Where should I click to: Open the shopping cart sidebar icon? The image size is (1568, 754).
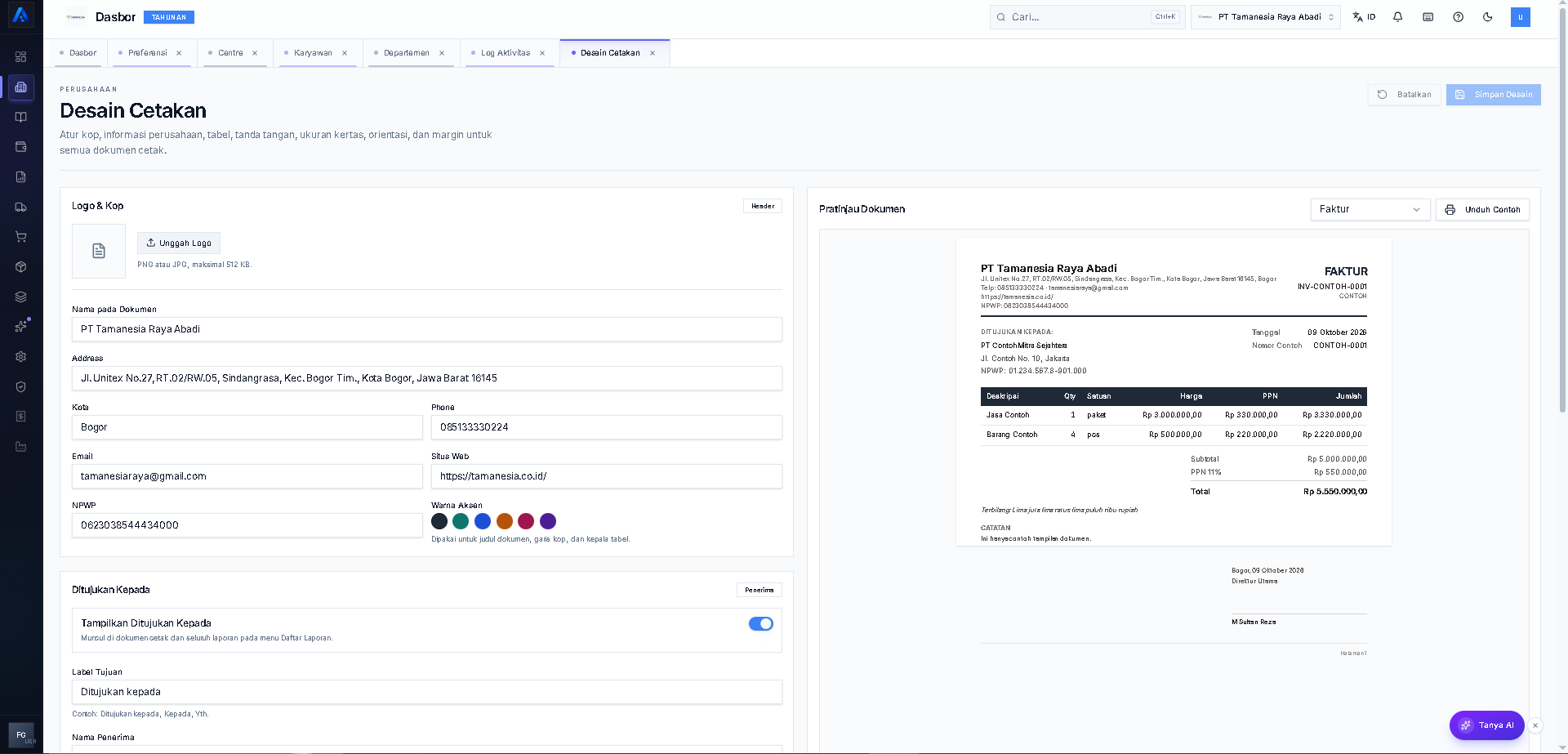click(21, 237)
